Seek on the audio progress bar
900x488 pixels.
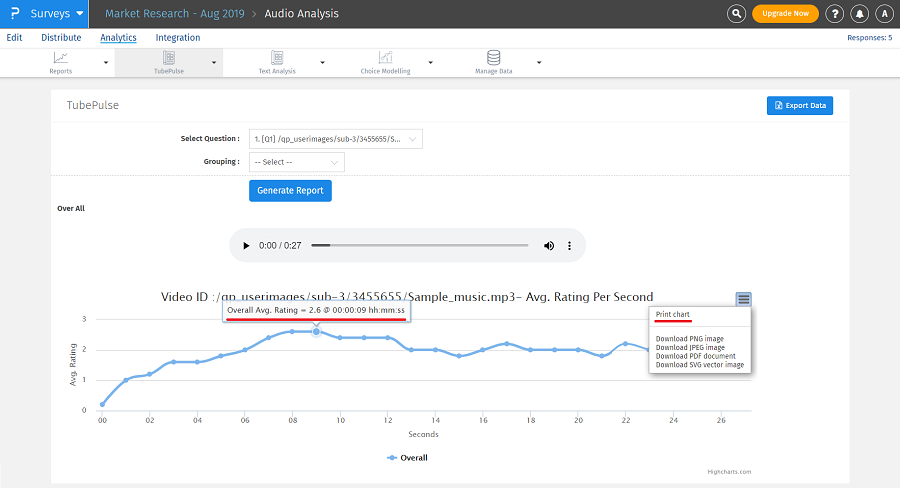[x=419, y=246]
